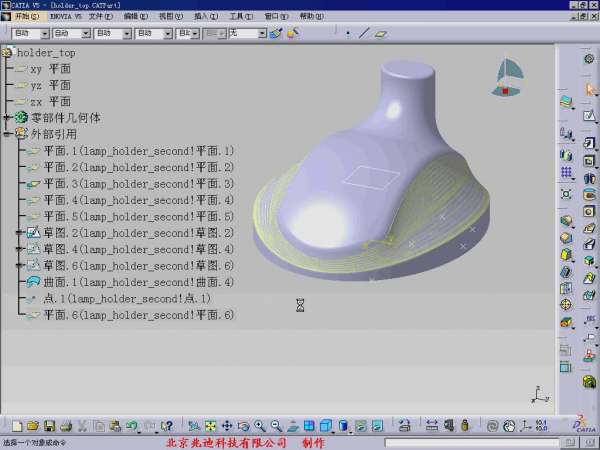Select 点.1 tree entry

tap(127, 299)
